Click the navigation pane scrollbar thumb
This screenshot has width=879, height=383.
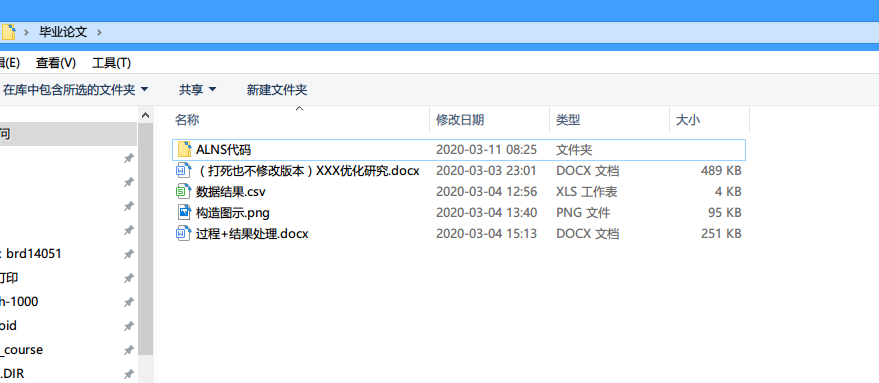(146, 238)
